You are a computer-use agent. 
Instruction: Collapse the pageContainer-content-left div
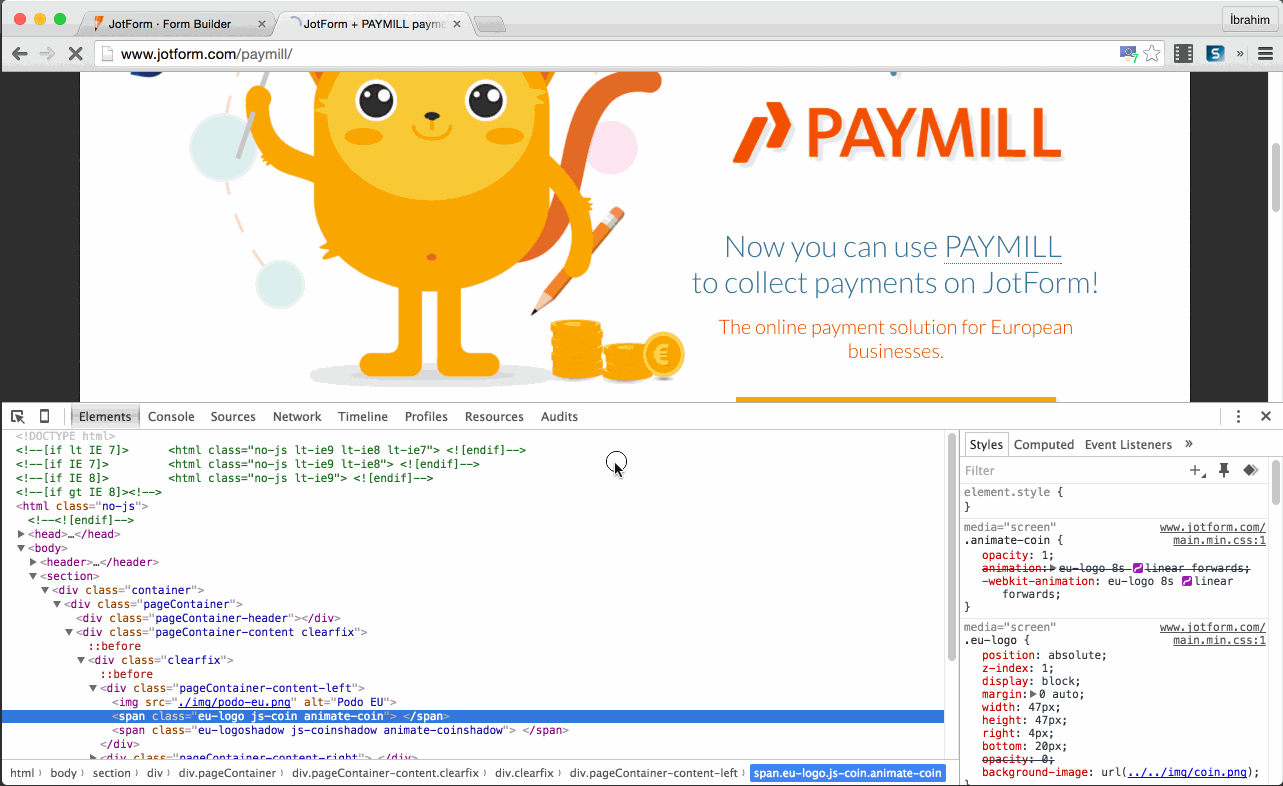(x=94, y=689)
